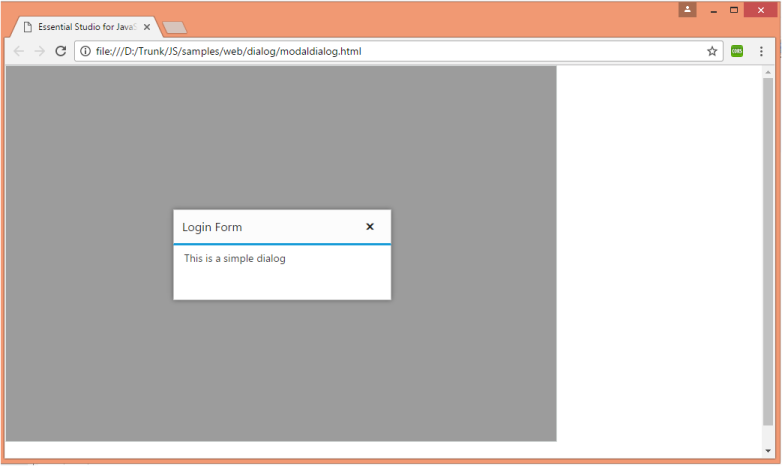The width and height of the screenshot is (782, 466).
Task: Click the browser Back arrow
Action: click(18, 51)
